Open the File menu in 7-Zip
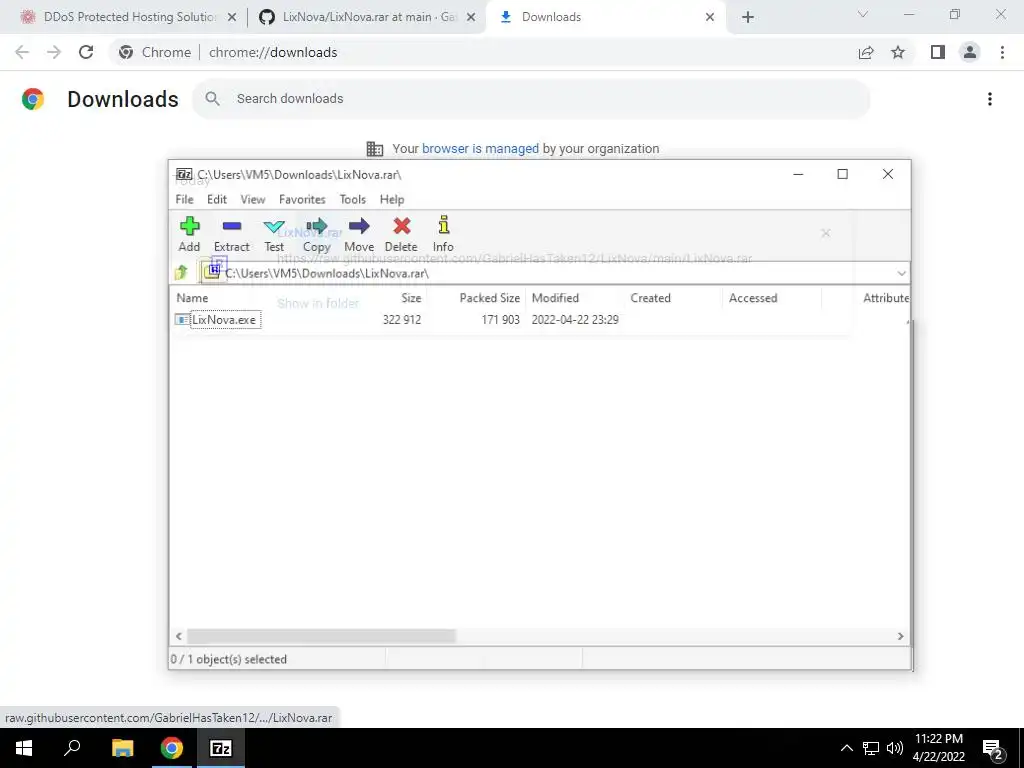Viewport: 1024px width, 768px height. [x=184, y=200]
